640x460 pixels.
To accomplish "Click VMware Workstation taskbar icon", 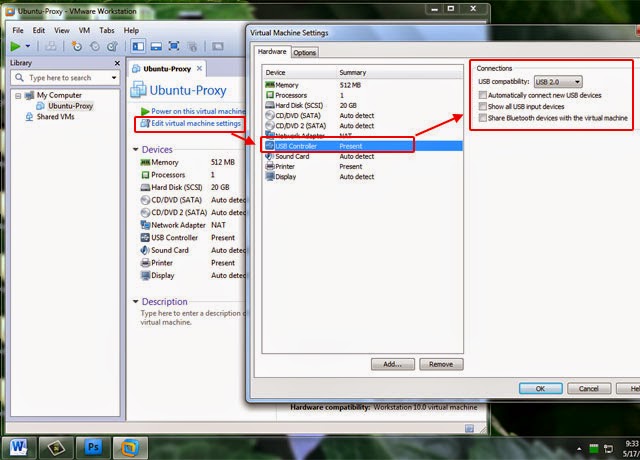I will [130, 448].
